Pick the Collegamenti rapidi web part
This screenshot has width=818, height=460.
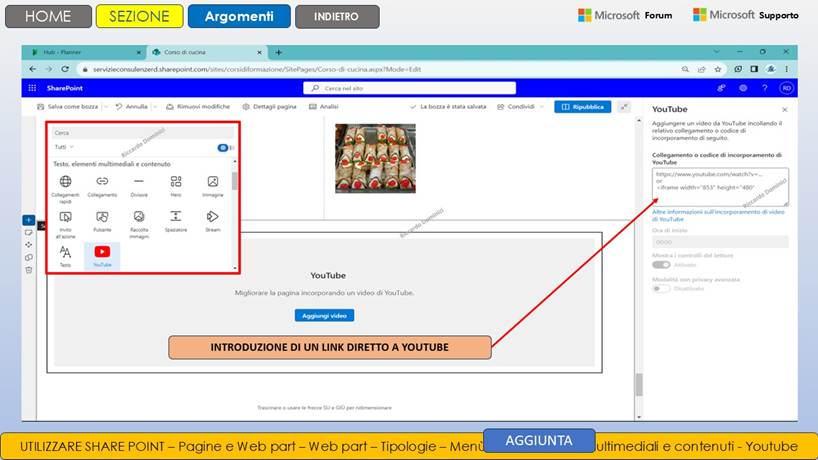click(x=65, y=189)
